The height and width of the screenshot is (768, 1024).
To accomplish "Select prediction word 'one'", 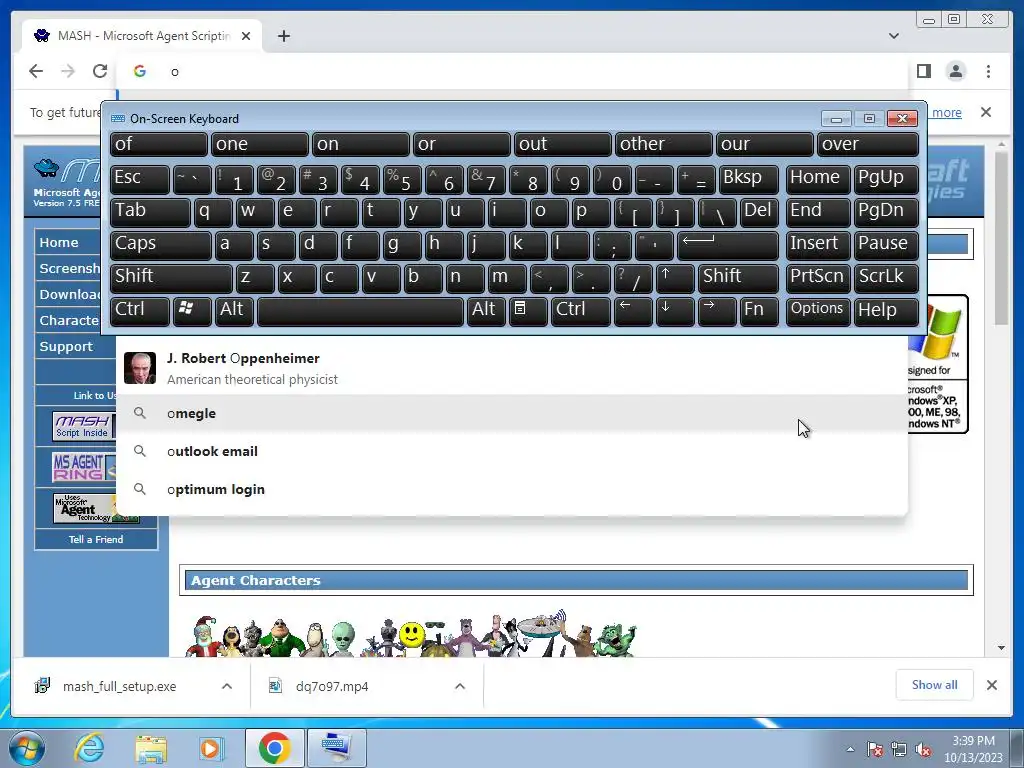I will tap(259, 144).
